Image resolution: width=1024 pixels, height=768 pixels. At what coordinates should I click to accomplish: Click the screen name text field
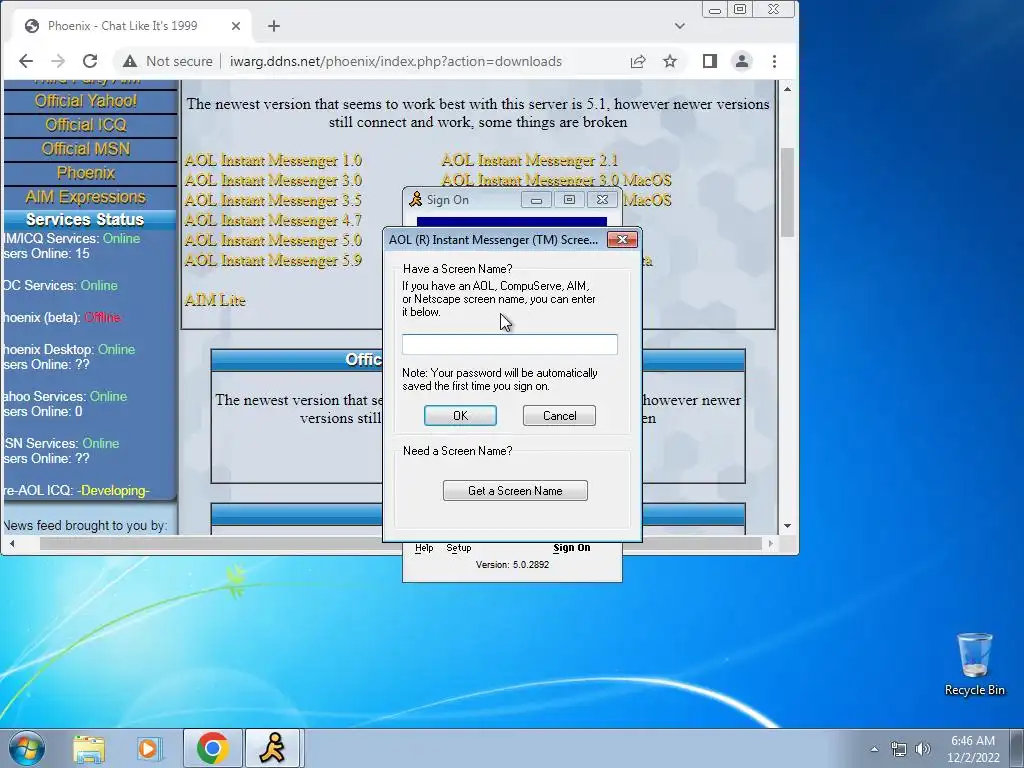click(509, 344)
